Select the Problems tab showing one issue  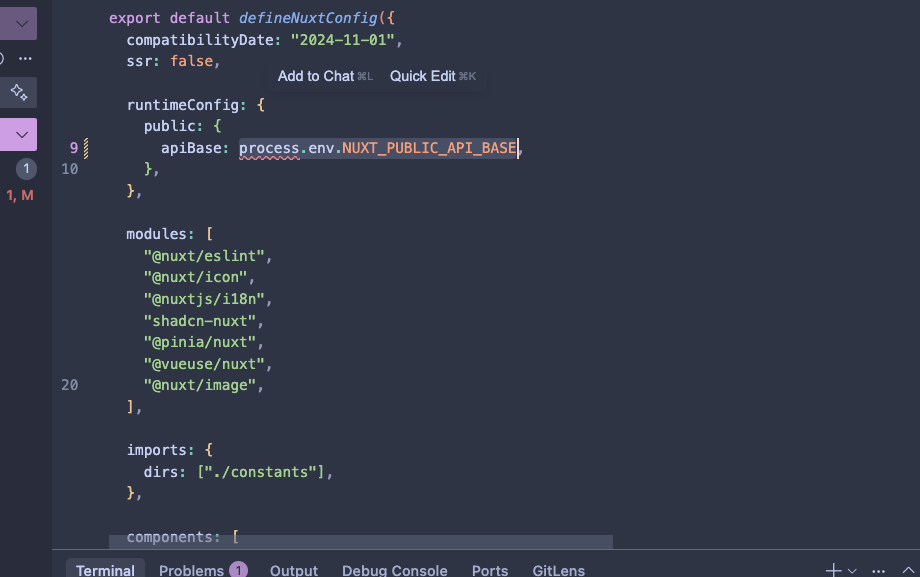click(x=195, y=570)
